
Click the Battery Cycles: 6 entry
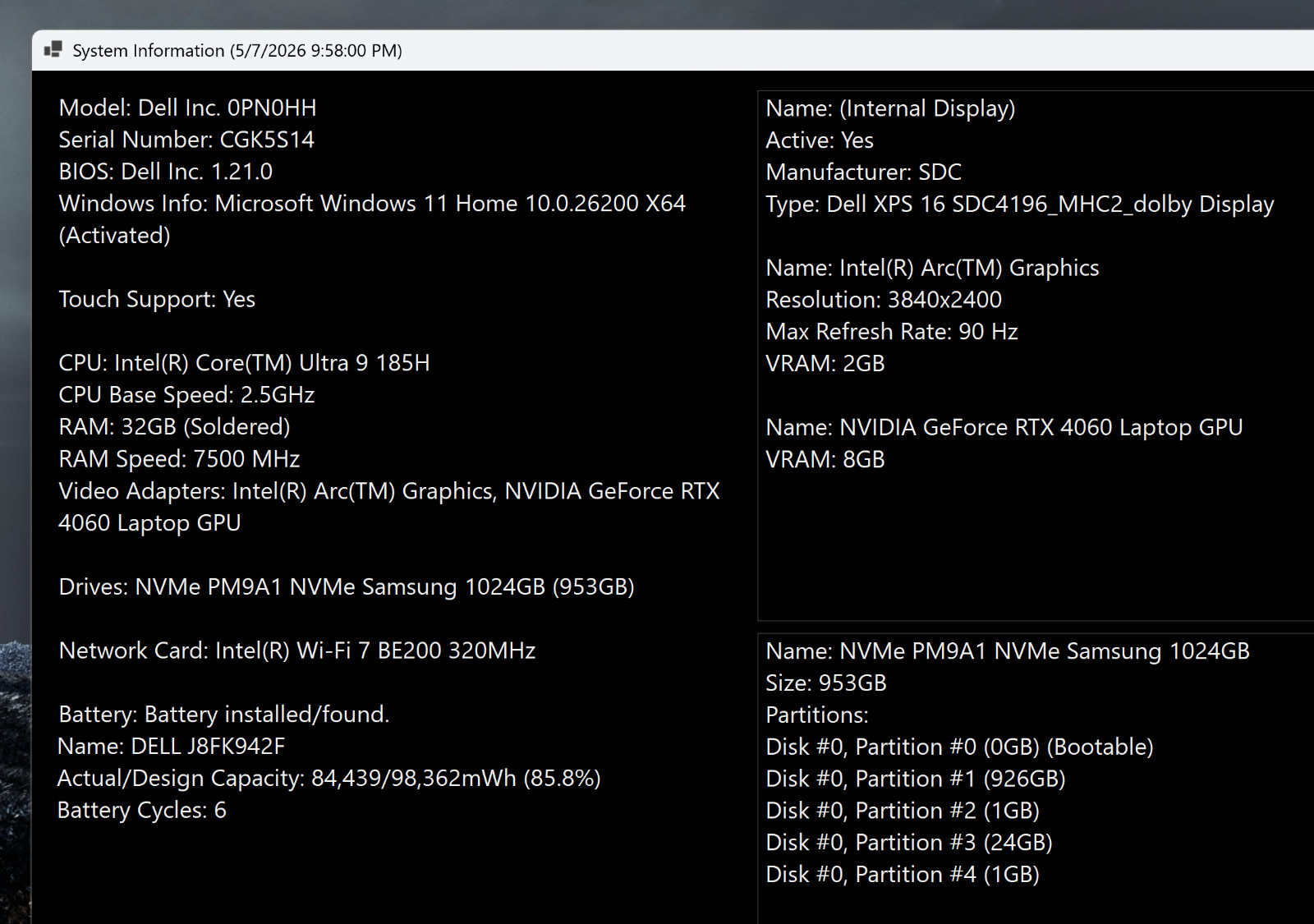tap(141, 811)
